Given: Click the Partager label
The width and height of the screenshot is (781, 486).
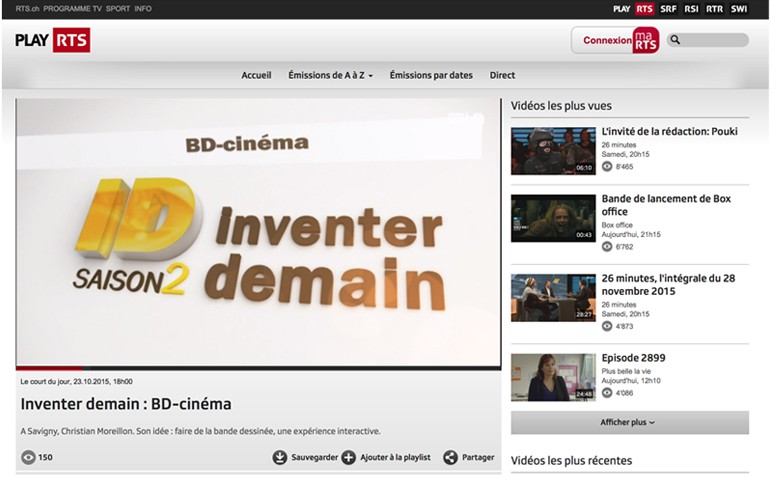Looking at the screenshot, I should [x=478, y=457].
